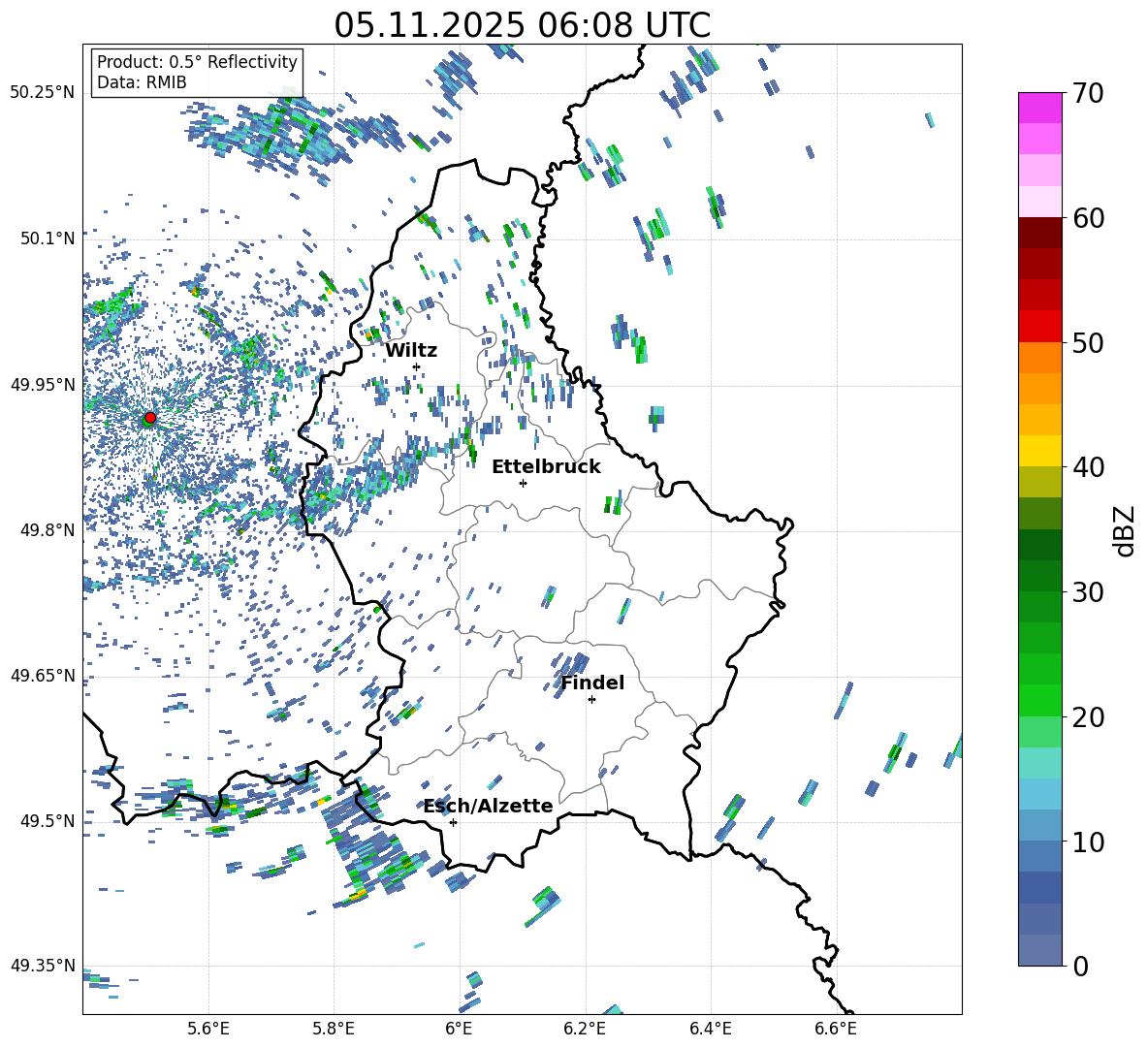
Task: Click the yellow band above 40 dBZ
Action: click(x=1039, y=451)
